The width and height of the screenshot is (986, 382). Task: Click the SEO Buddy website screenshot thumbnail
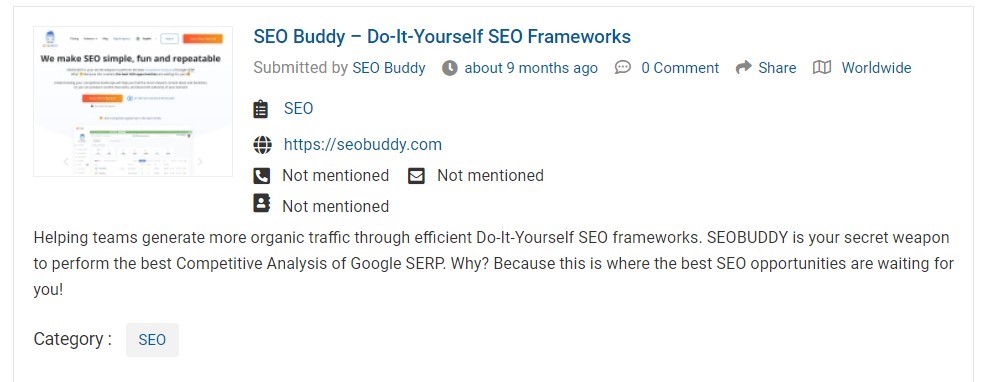click(x=133, y=101)
